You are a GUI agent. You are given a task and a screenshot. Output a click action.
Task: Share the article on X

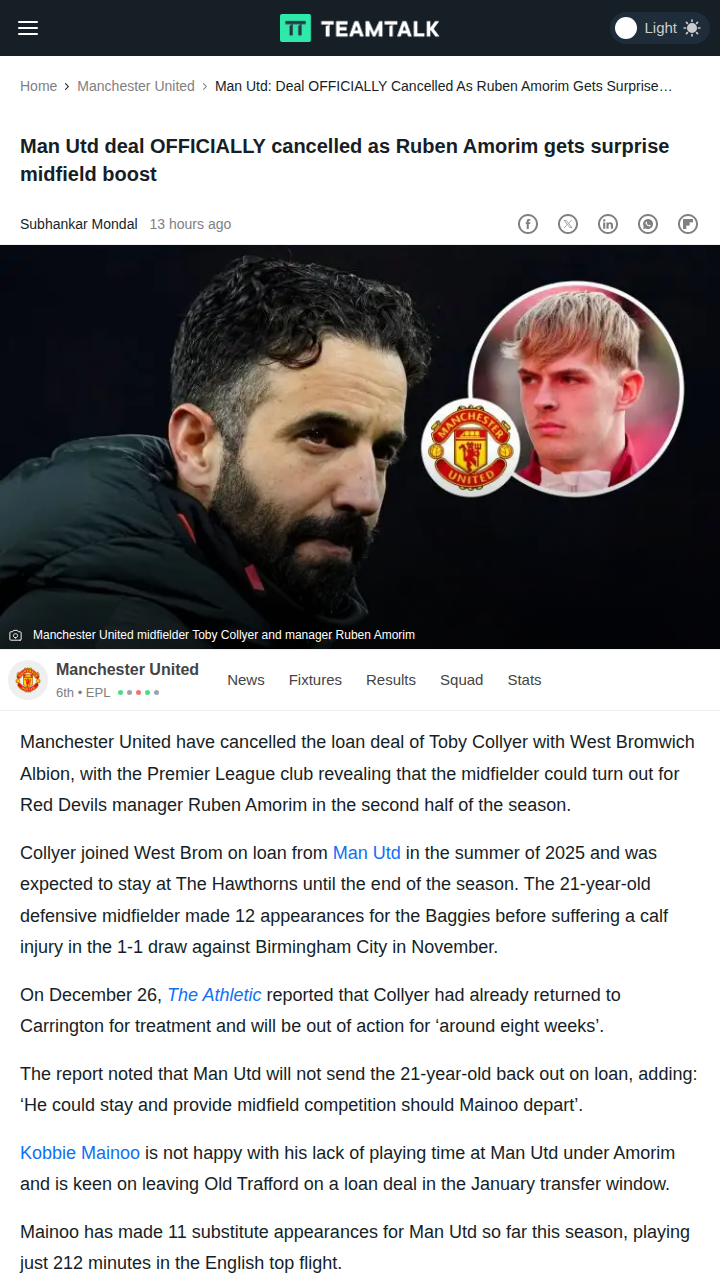[x=568, y=224]
